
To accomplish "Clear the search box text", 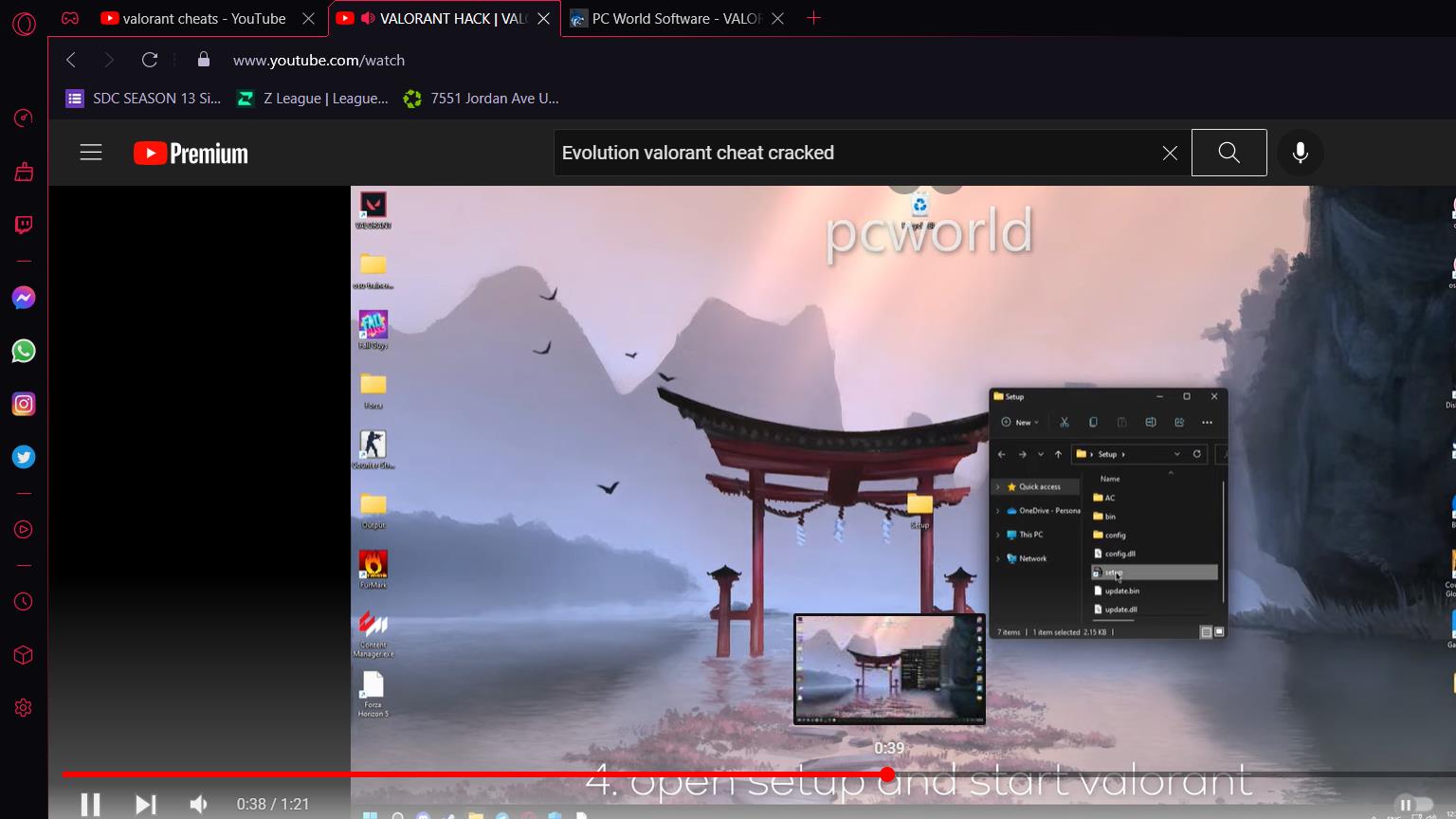I will 1170,153.
